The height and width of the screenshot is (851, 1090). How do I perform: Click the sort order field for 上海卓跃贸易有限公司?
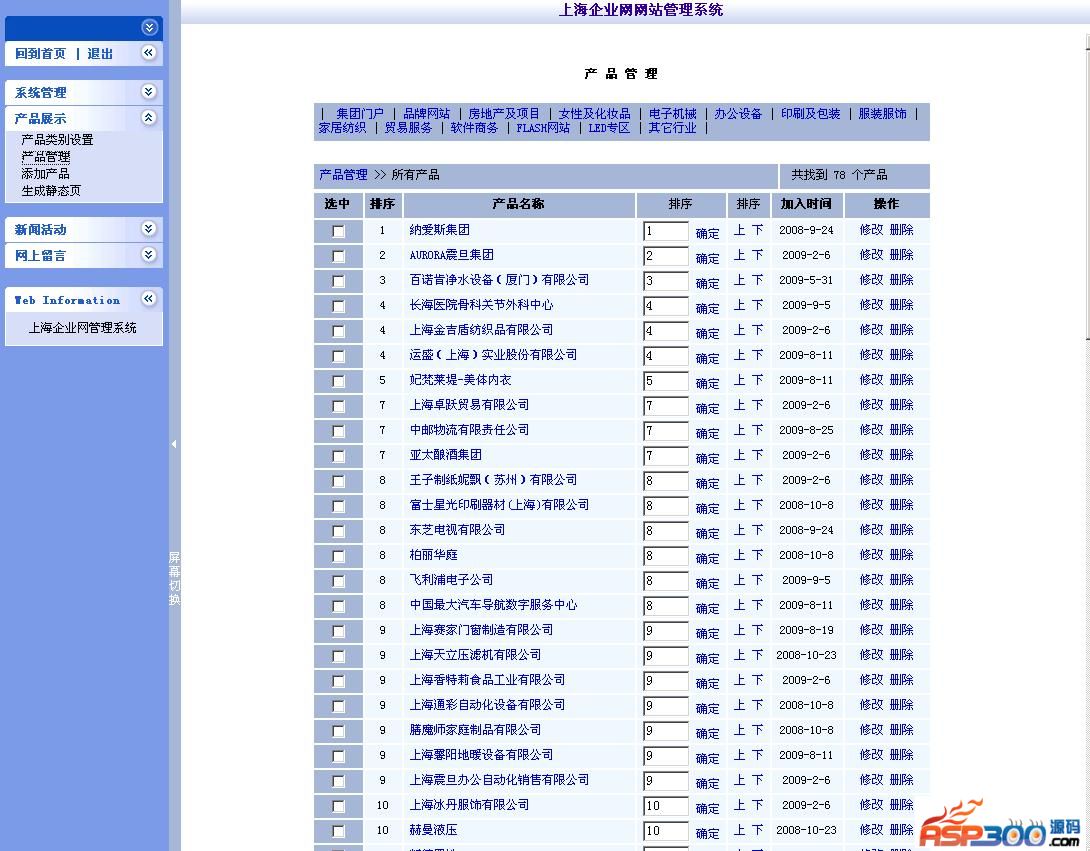pos(665,407)
